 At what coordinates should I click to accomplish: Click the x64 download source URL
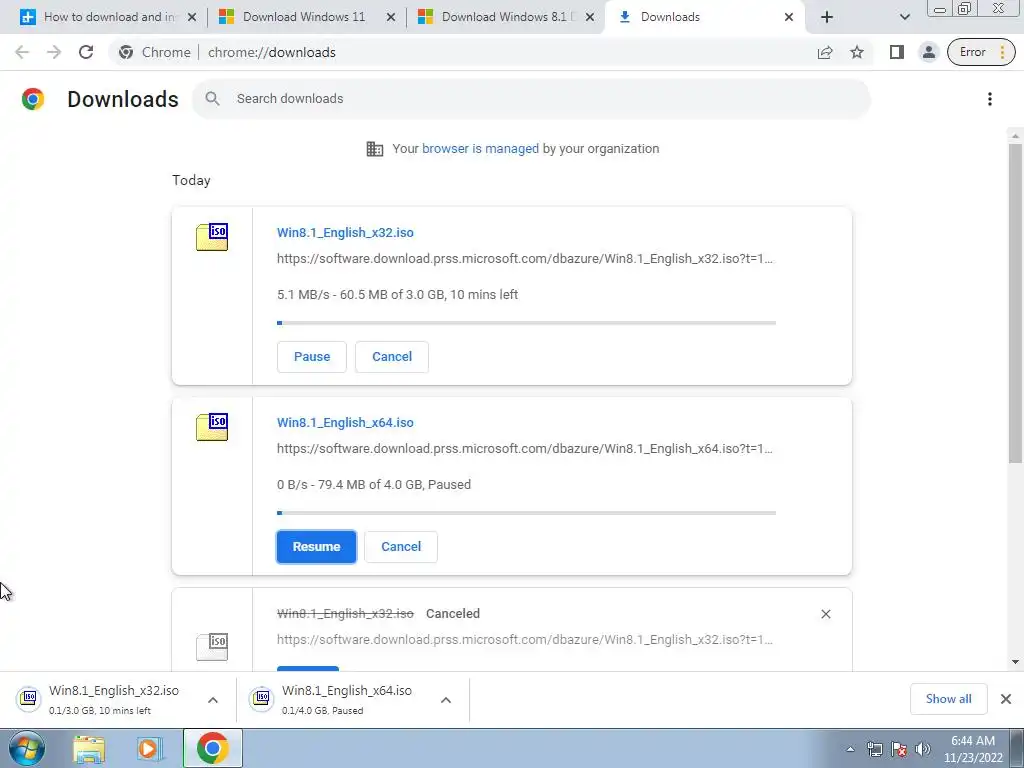click(x=524, y=449)
